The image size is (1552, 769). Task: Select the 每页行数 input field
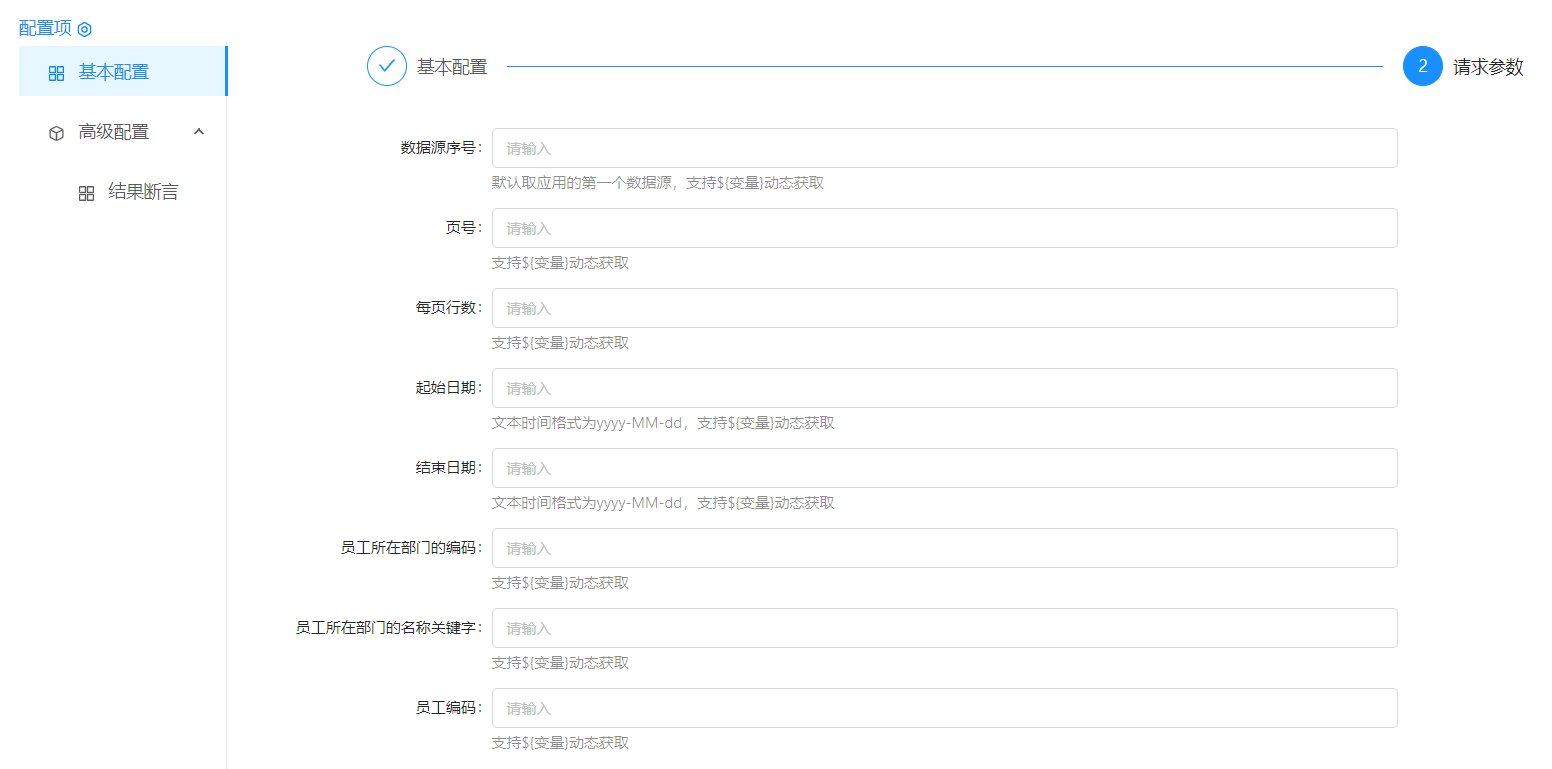point(944,308)
